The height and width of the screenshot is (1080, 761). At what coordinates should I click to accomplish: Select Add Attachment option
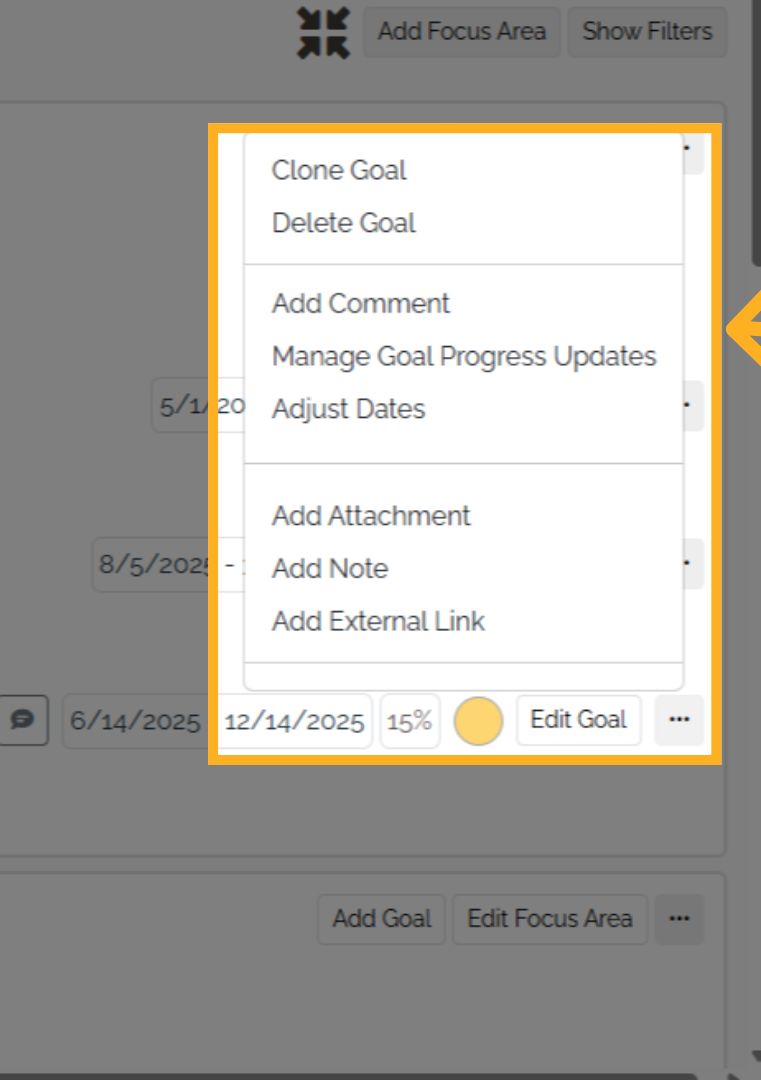(371, 516)
